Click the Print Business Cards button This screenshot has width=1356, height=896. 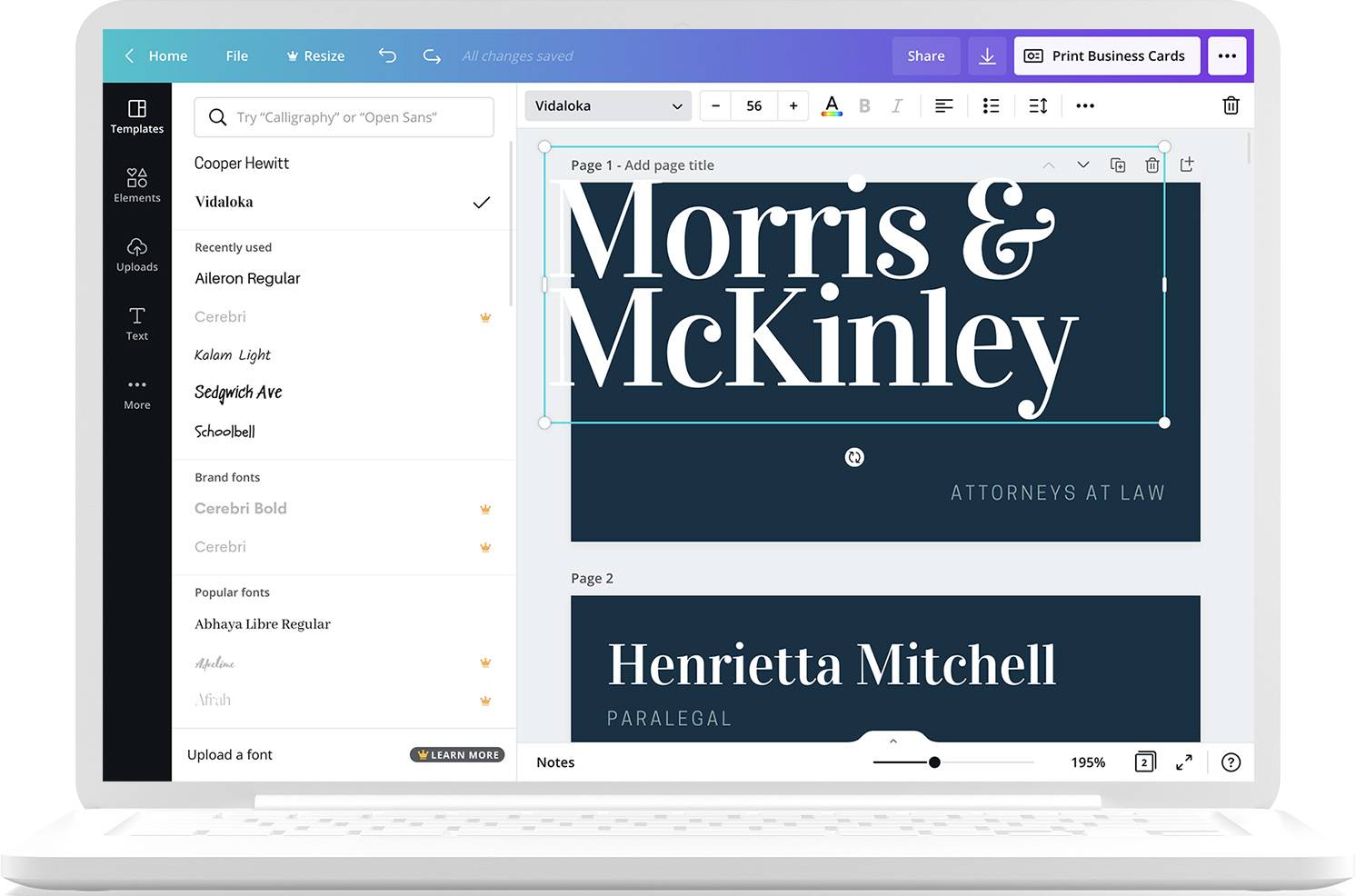click(x=1106, y=55)
